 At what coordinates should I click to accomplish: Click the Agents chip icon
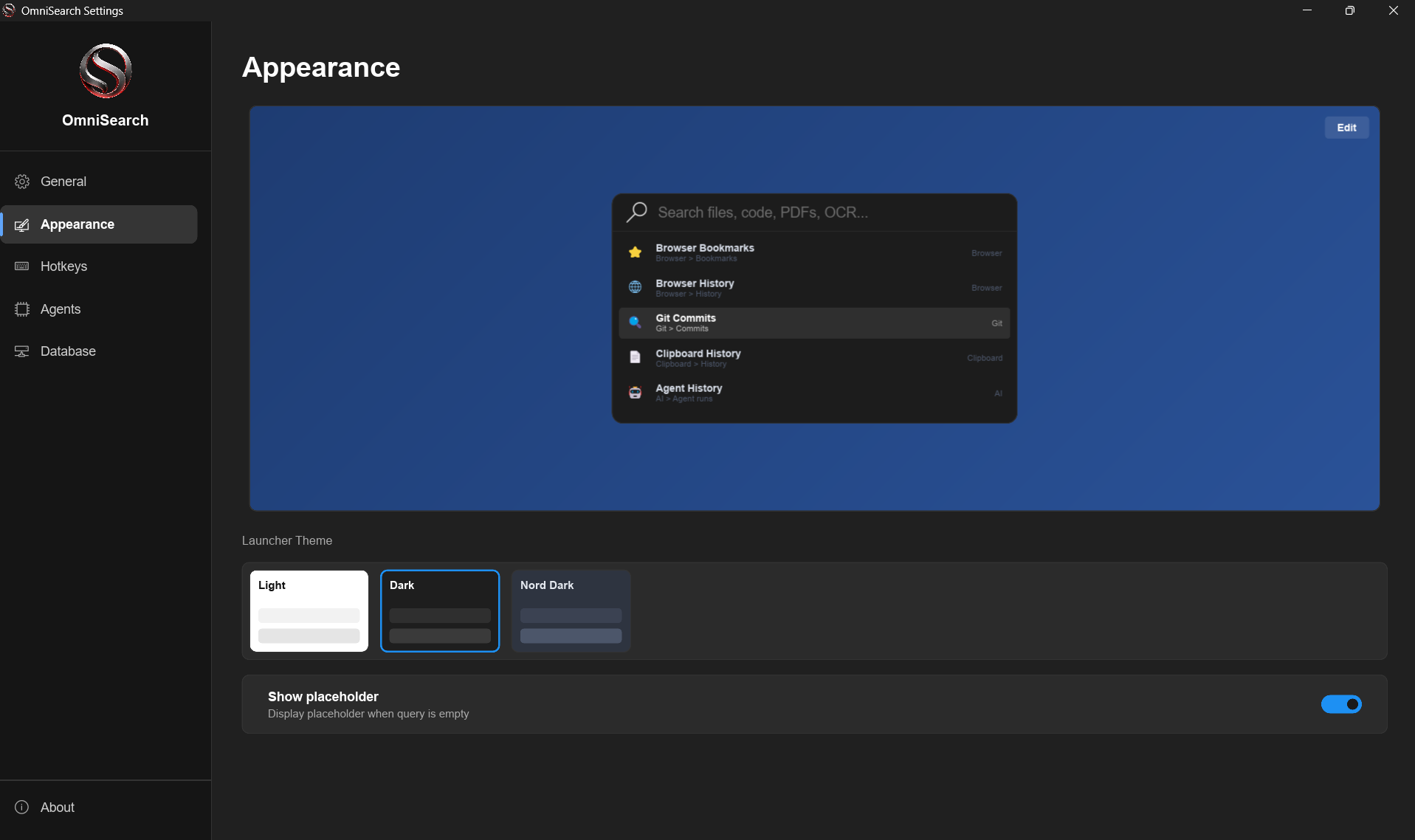point(22,309)
